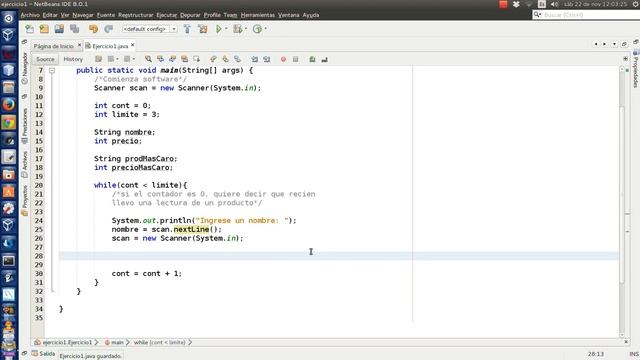Clean and build the project icon

pos(202,29)
